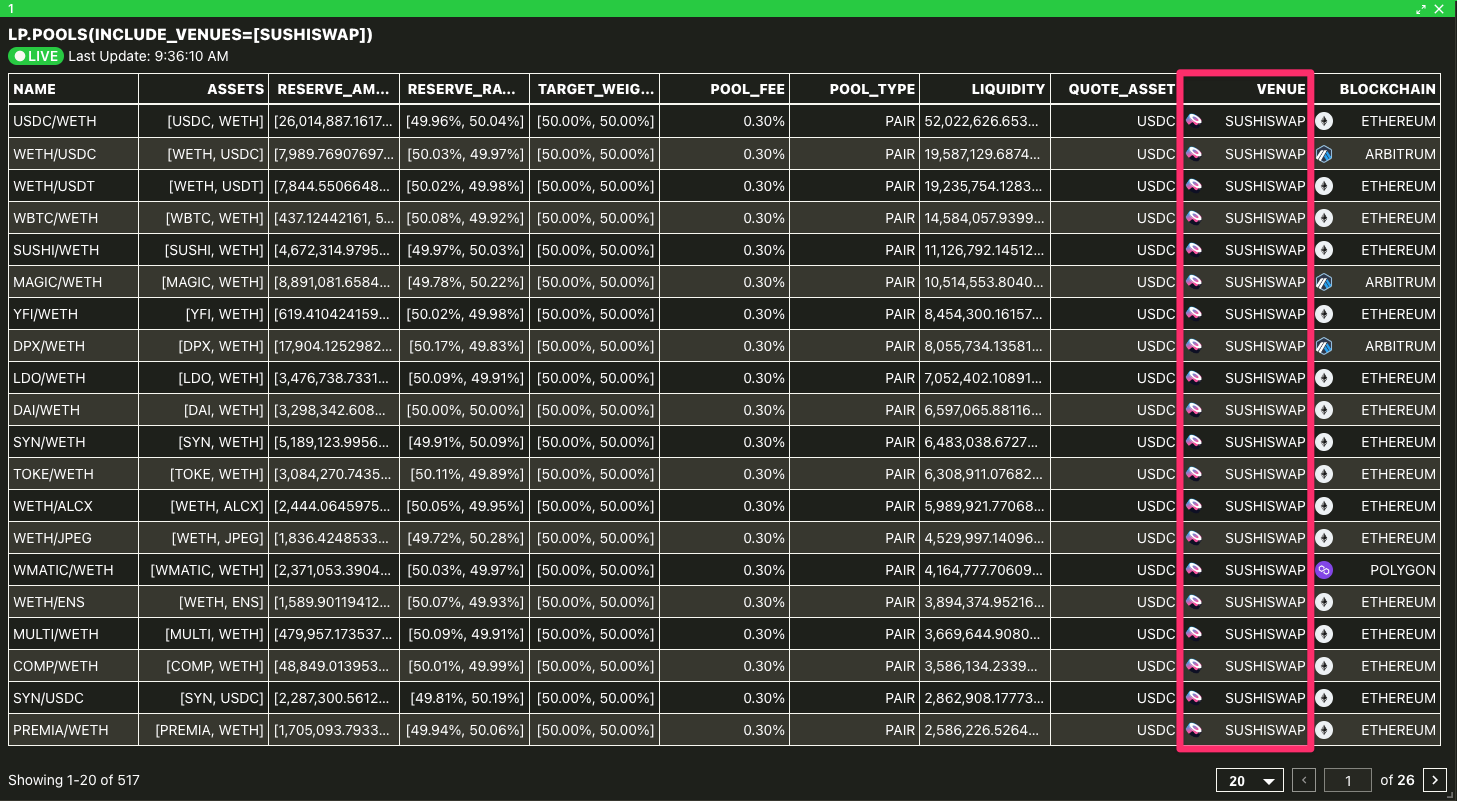
Task: Click the POLYGON blockchain text
Action: (1403, 570)
